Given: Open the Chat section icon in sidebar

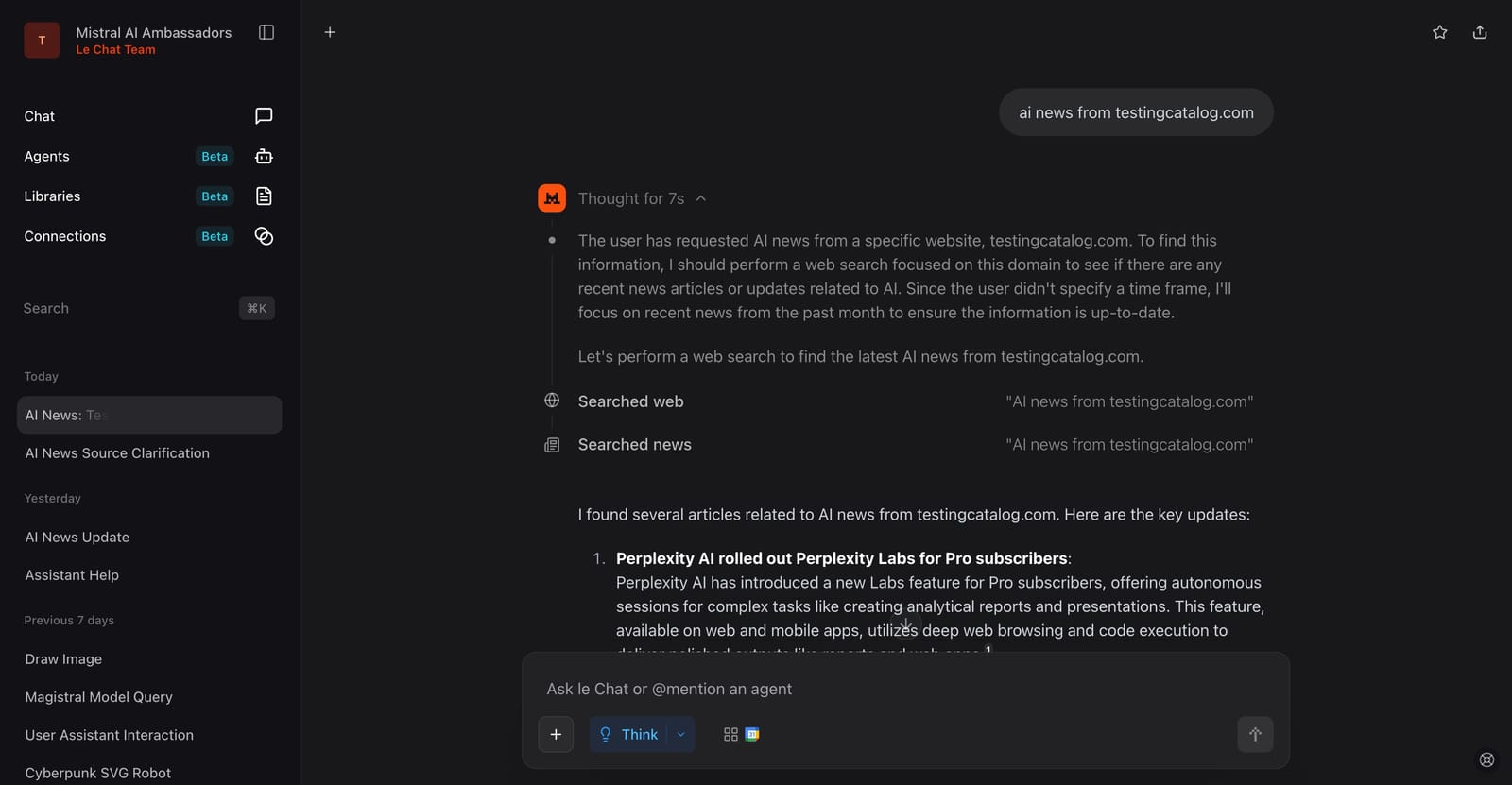Looking at the screenshot, I should 263,116.
